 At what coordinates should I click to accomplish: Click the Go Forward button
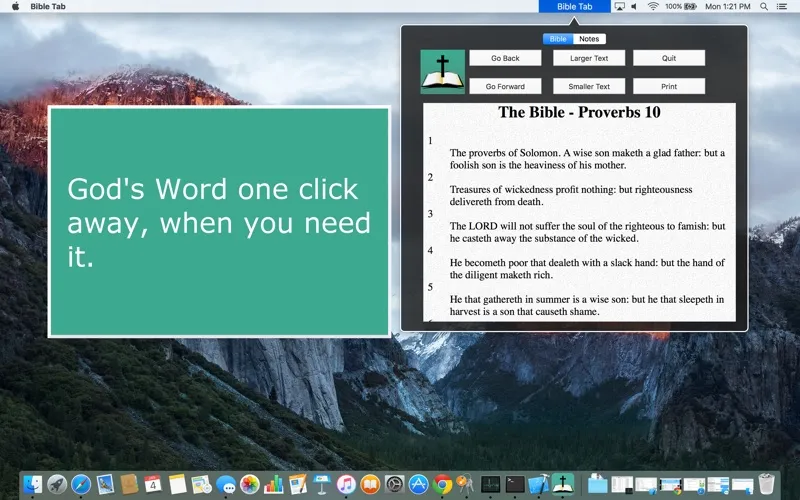[505, 86]
